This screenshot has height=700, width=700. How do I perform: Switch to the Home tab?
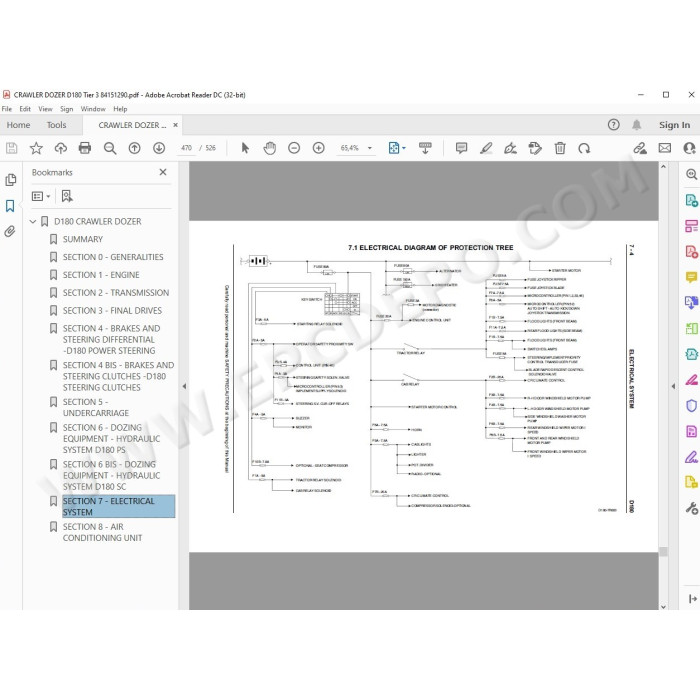tap(18, 125)
